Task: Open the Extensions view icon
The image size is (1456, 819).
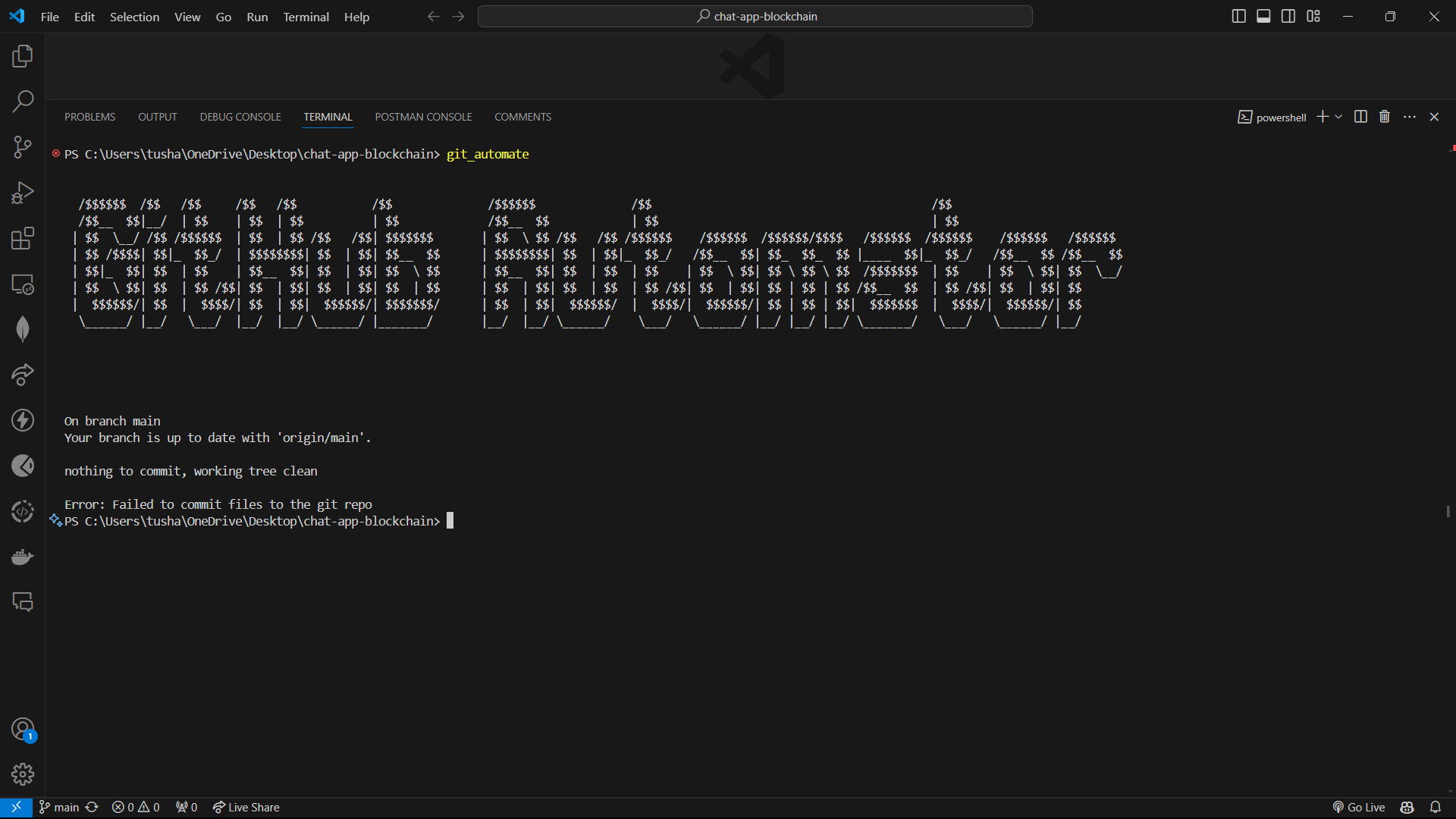Action: pyautogui.click(x=23, y=239)
